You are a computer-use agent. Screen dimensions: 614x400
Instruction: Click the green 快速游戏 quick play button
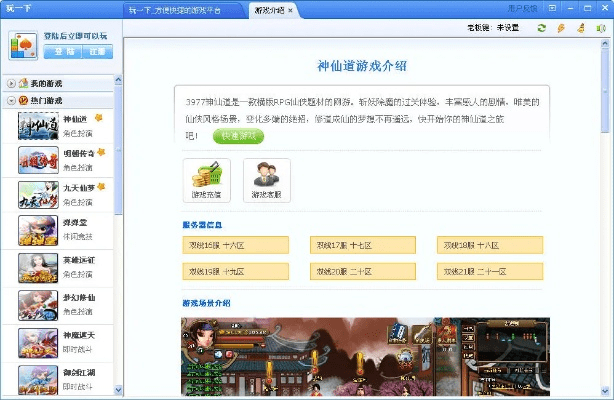[238, 136]
